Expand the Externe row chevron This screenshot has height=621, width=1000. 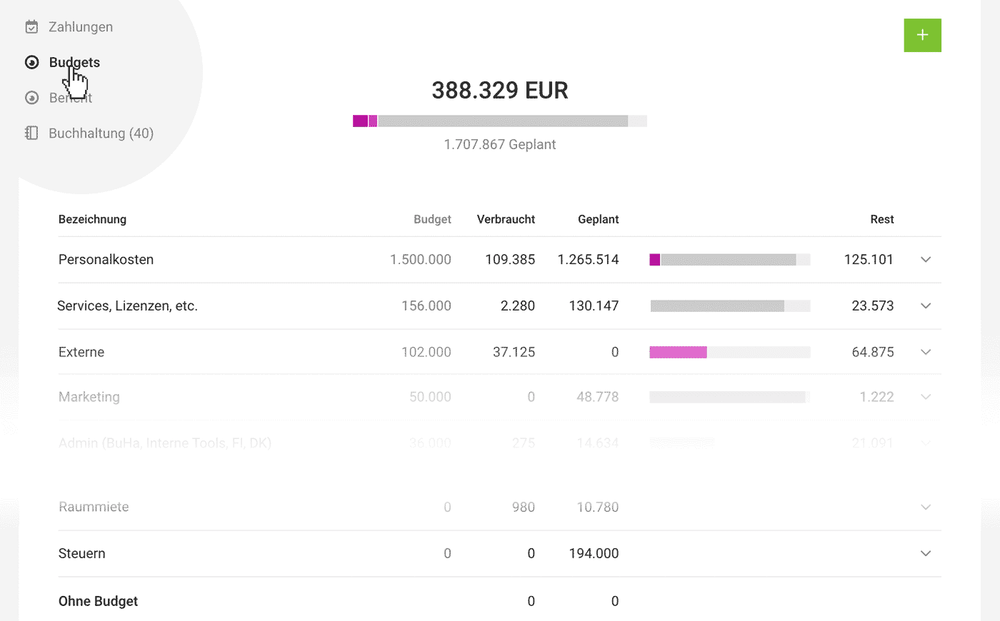coord(926,352)
